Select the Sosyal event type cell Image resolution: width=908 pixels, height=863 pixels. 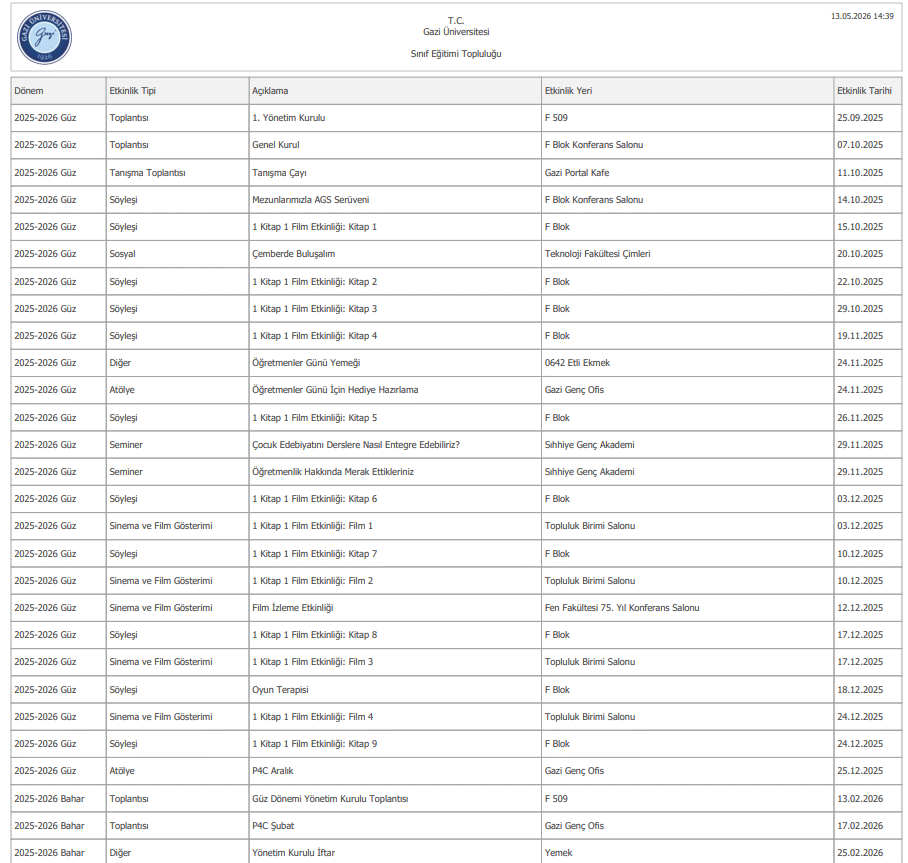177,254
